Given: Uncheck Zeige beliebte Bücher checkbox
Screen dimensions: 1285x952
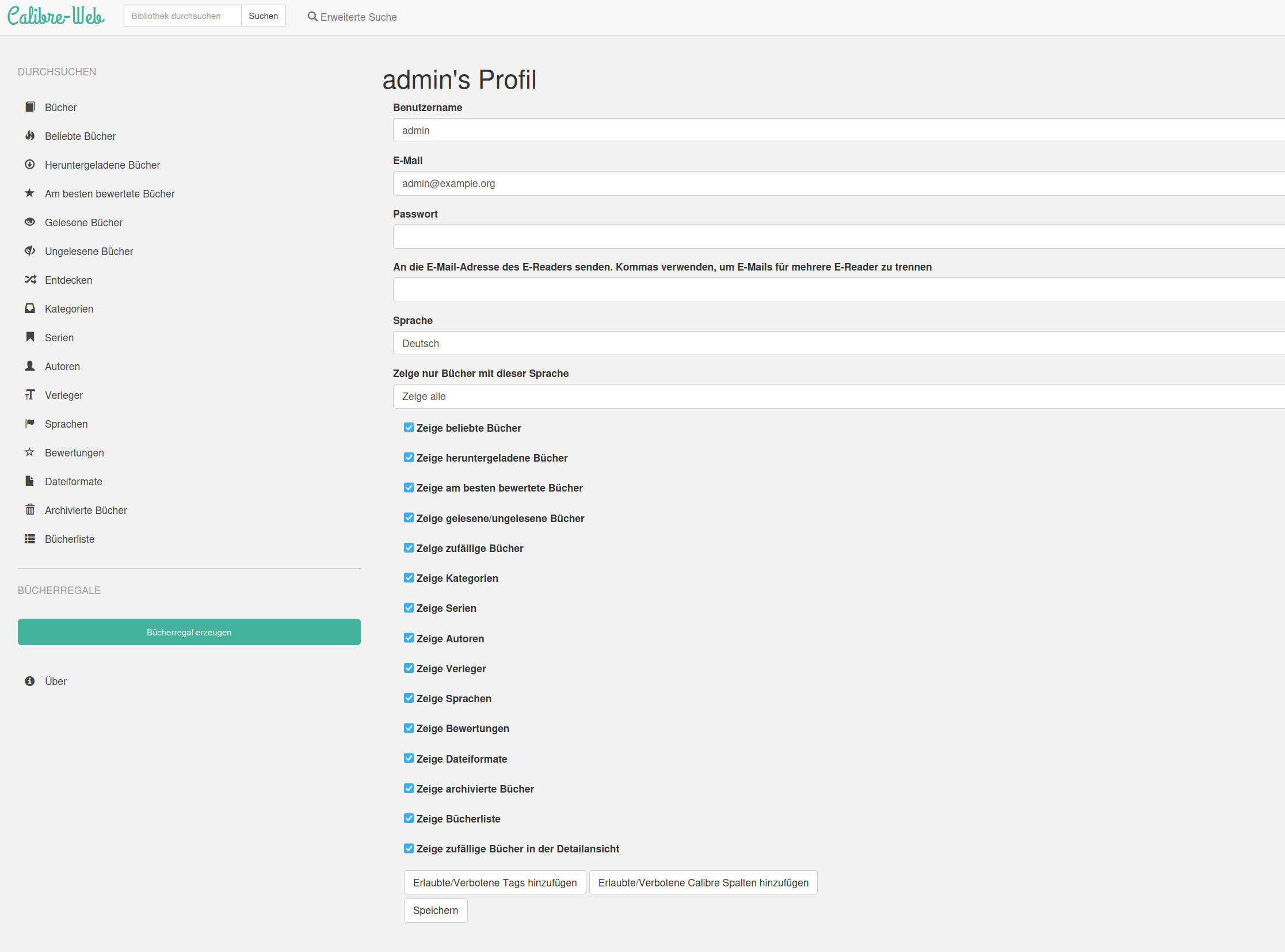Looking at the screenshot, I should pyautogui.click(x=409, y=428).
